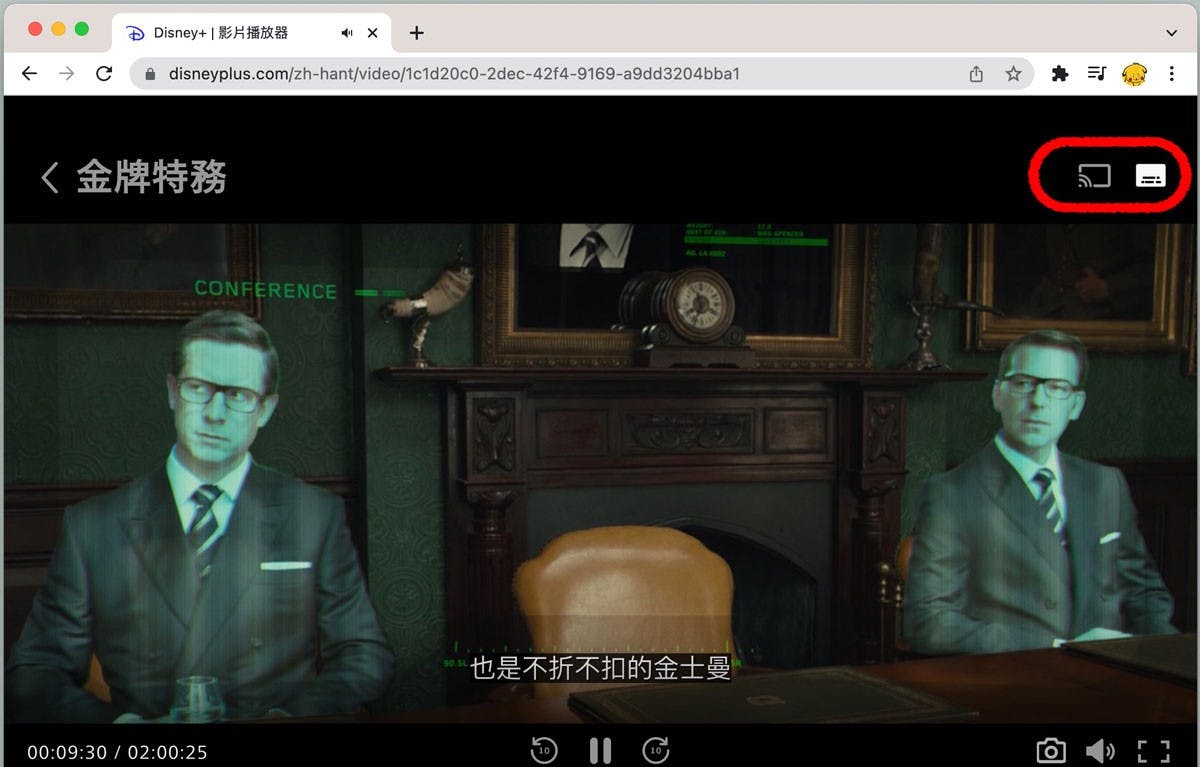Close the Disney+ tab
This screenshot has height=767, width=1200.
coord(373,33)
